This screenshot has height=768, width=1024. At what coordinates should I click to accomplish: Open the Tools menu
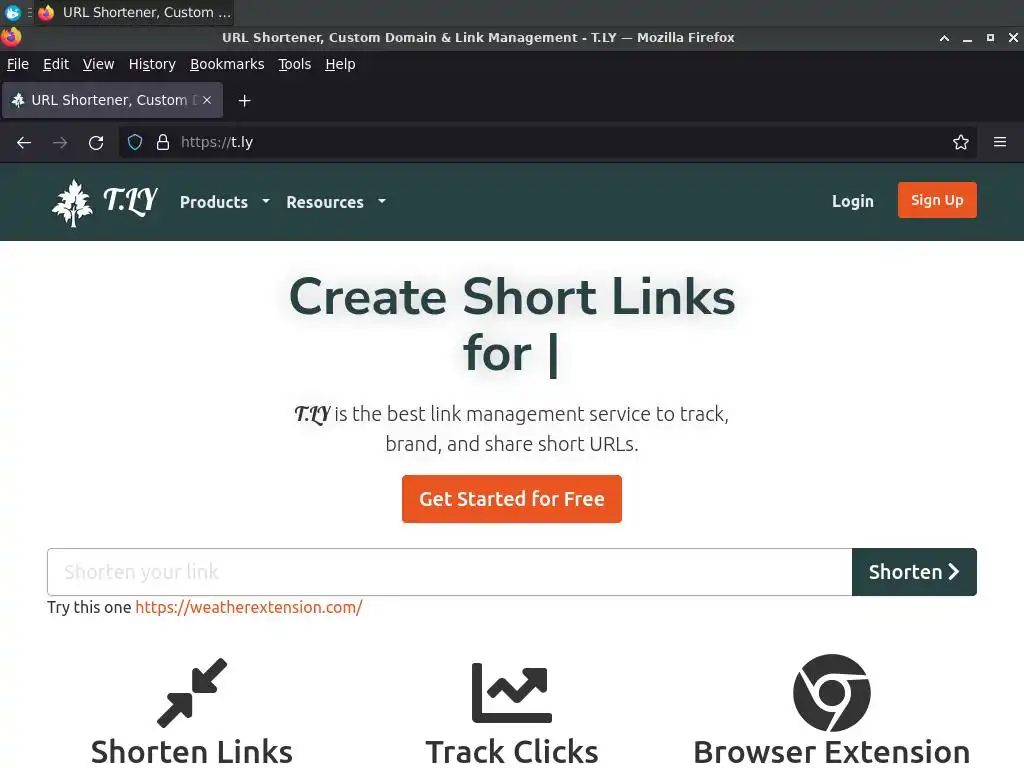(x=295, y=64)
